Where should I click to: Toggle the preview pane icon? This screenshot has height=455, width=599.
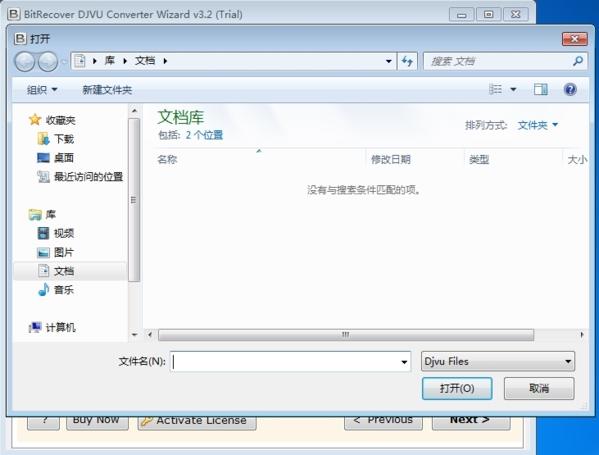point(541,89)
